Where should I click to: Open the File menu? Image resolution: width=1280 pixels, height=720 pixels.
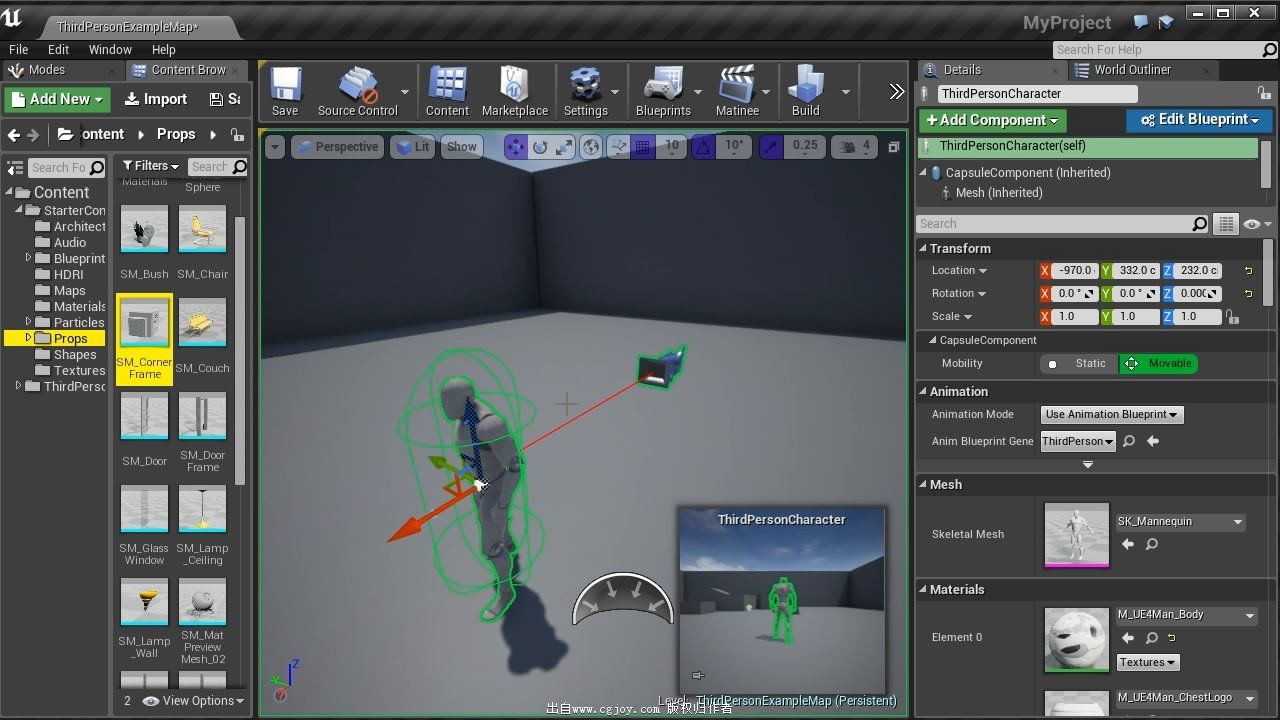click(x=18, y=49)
